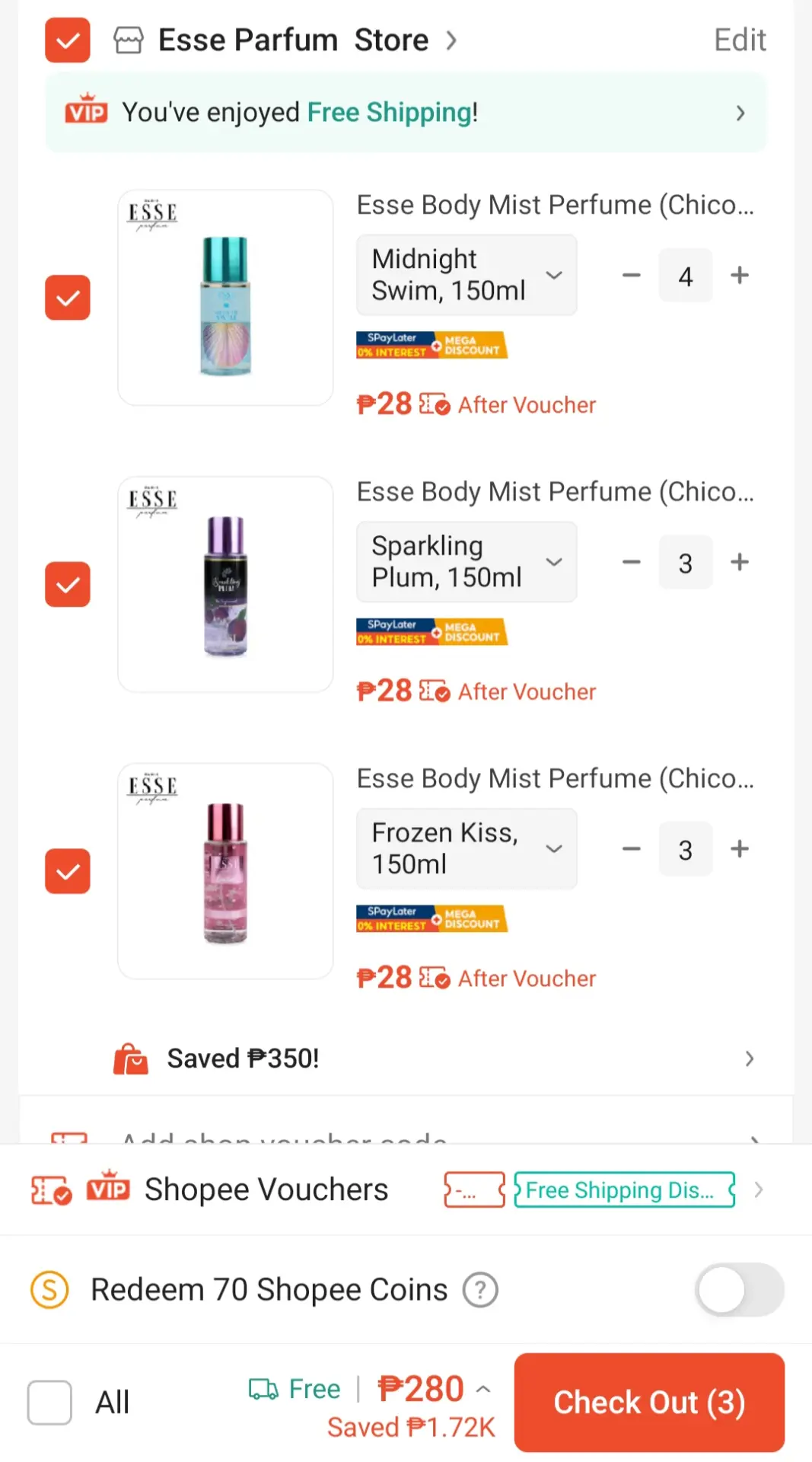
Task: Select the All items checkbox
Action: 49,1403
